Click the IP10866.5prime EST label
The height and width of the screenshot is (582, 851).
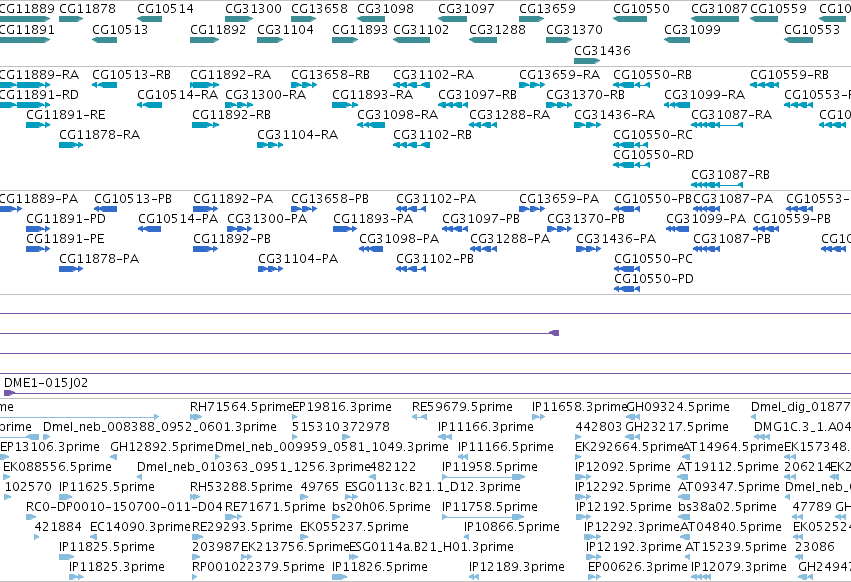[x=512, y=527]
